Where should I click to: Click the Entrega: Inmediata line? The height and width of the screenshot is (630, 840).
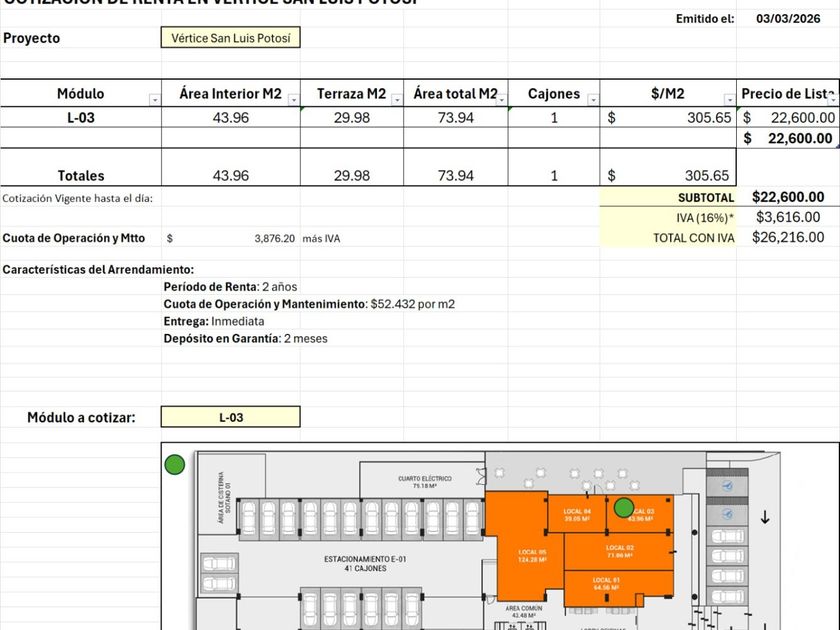click(x=214, y=321)
